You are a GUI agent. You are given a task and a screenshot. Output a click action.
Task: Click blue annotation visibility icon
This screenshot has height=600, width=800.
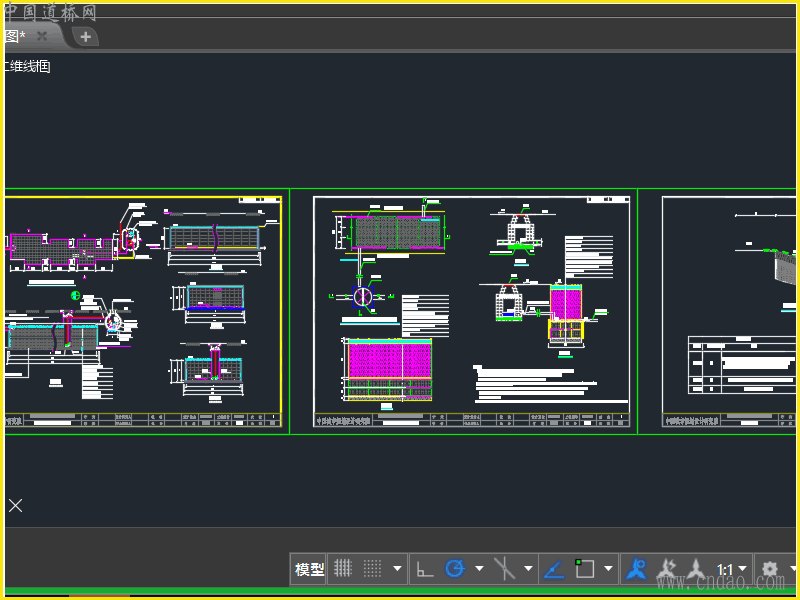pos(636,569)
